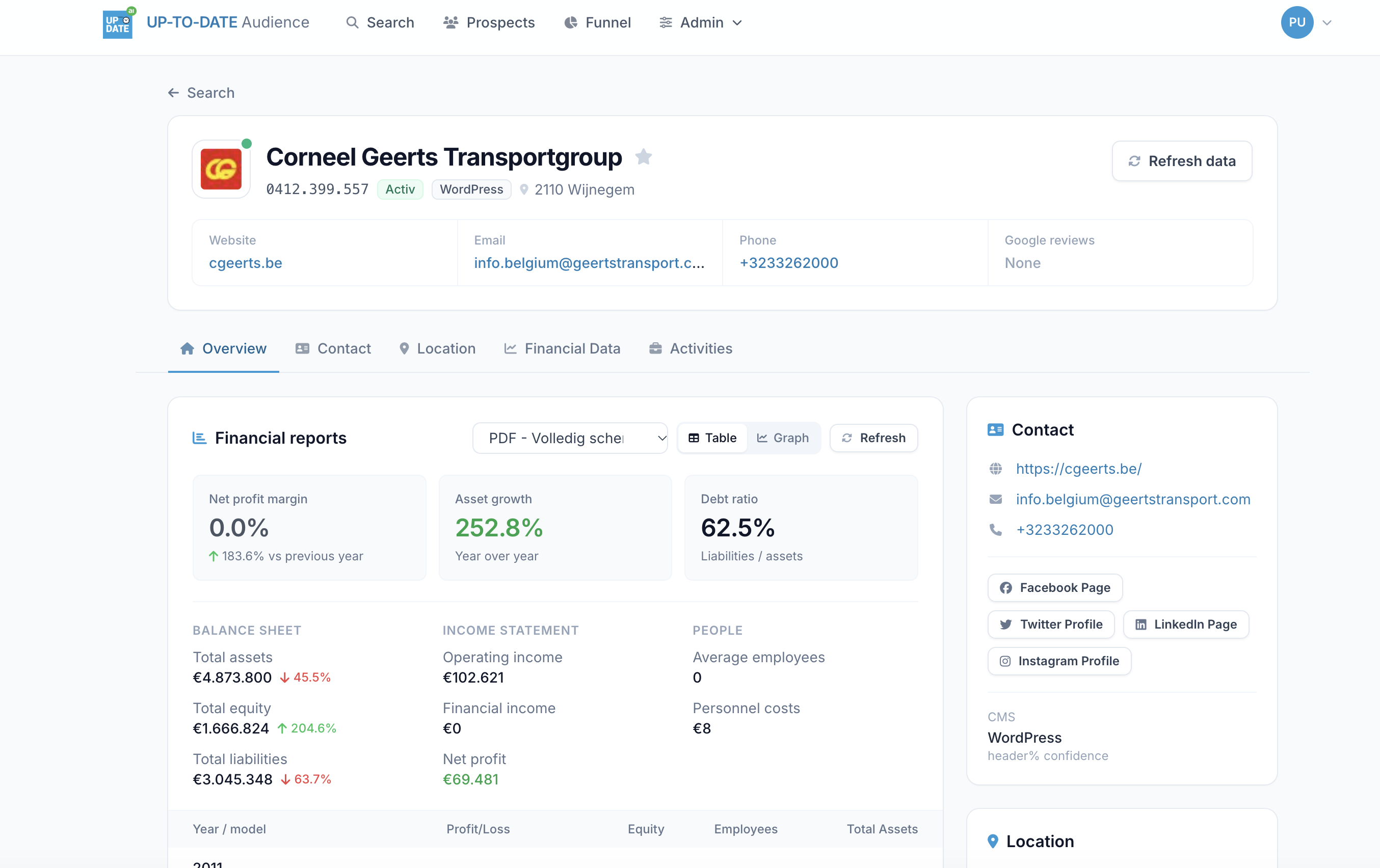Open the Instagram Profile button
Viewport: 1380px width, 868px height.
click(1059, 661)
